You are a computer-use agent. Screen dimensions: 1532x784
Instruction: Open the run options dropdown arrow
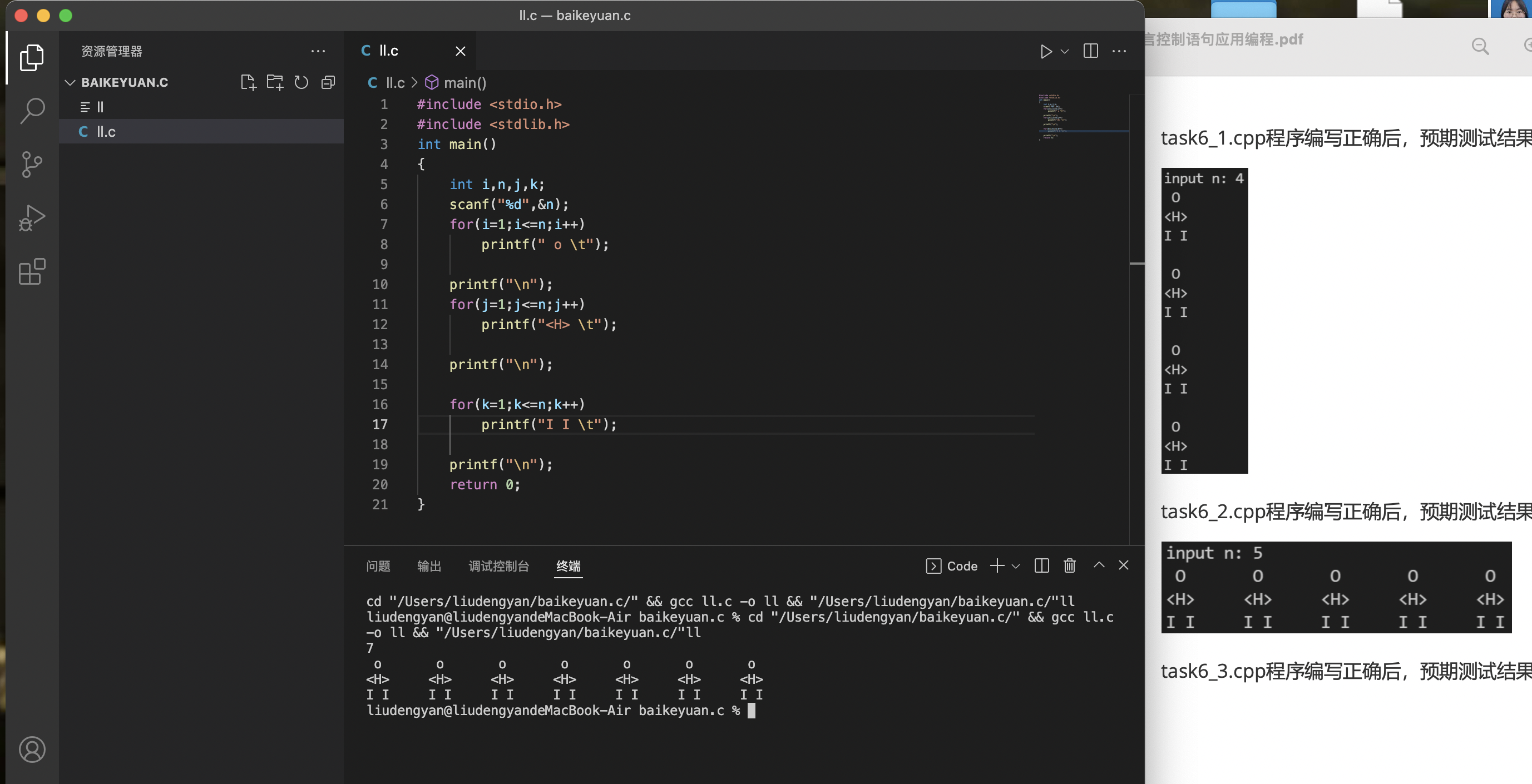click(1065, 51)
